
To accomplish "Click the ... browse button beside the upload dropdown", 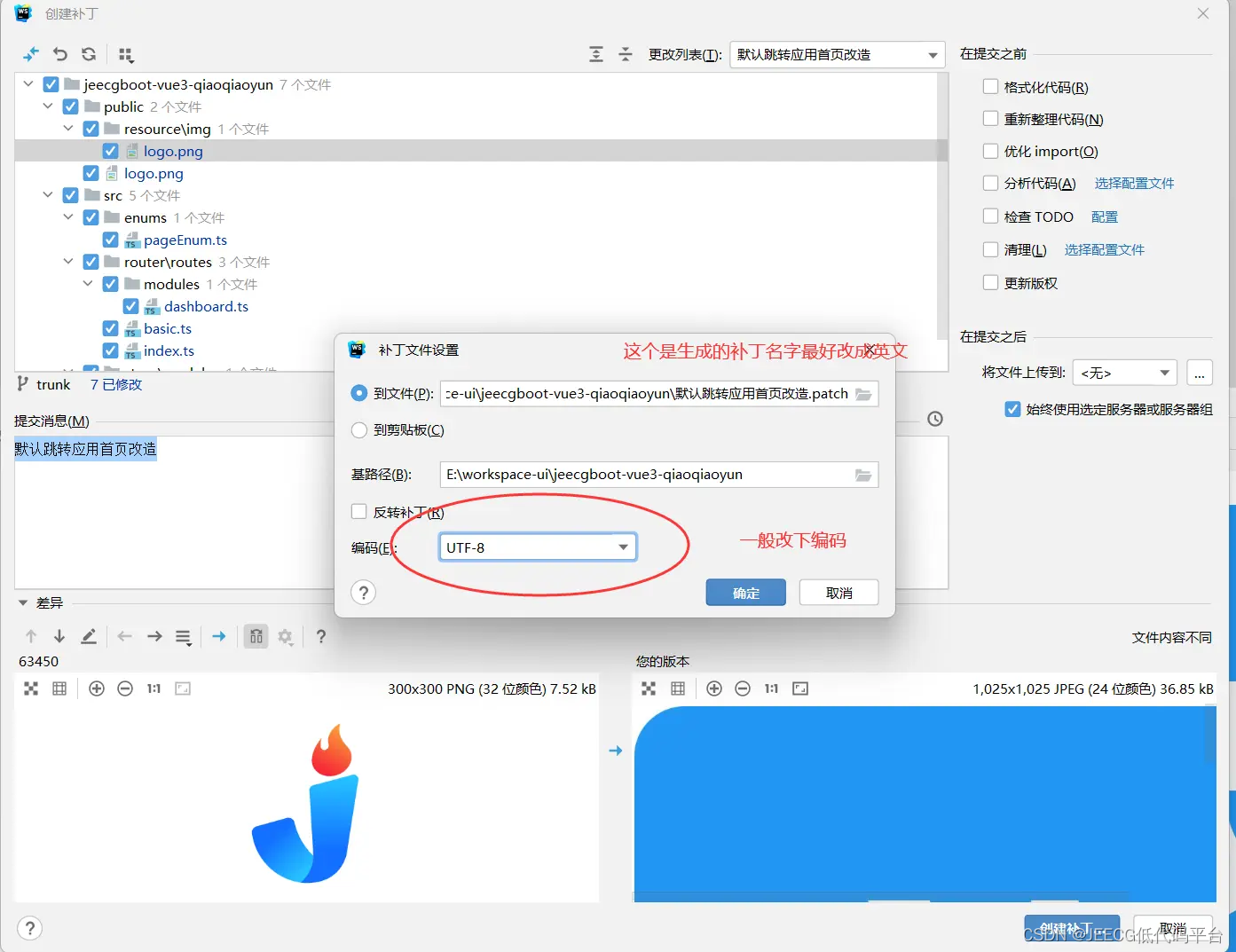I will pyautogui.click(x=1199, y=373).
